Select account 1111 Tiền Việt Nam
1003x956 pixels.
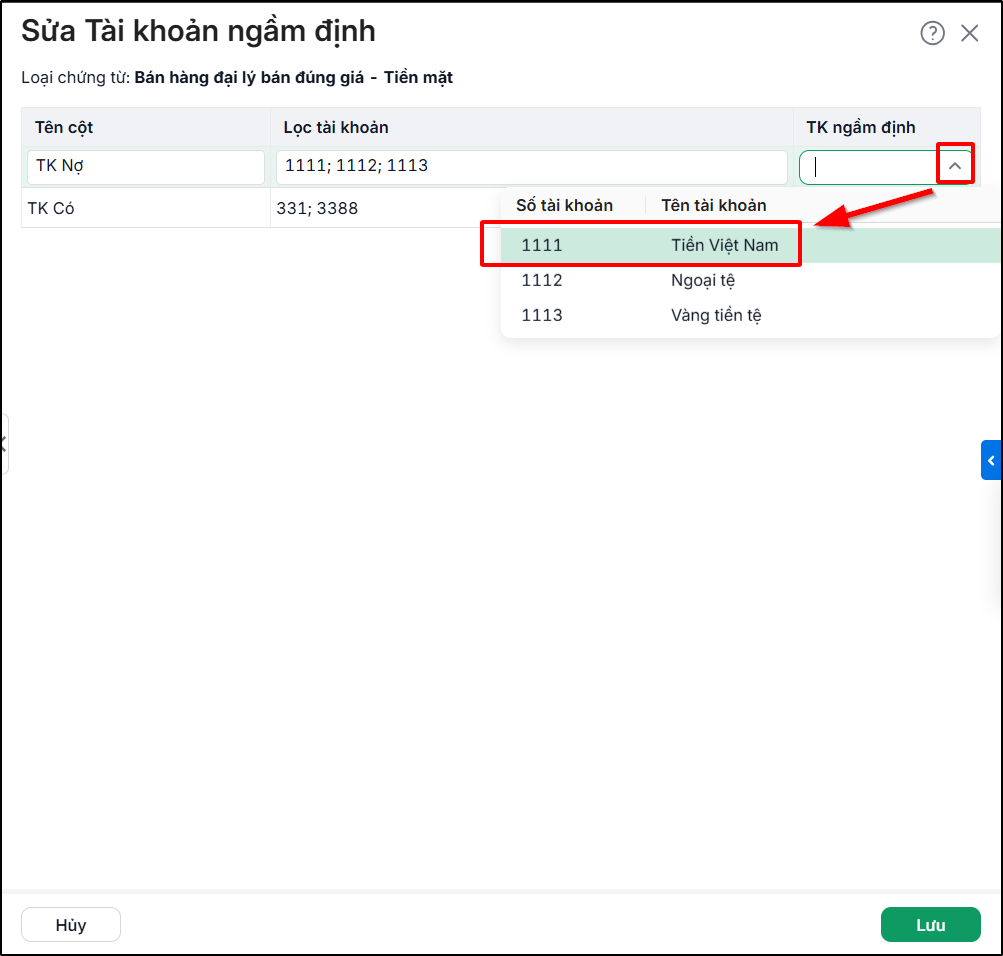coord(750,245)
